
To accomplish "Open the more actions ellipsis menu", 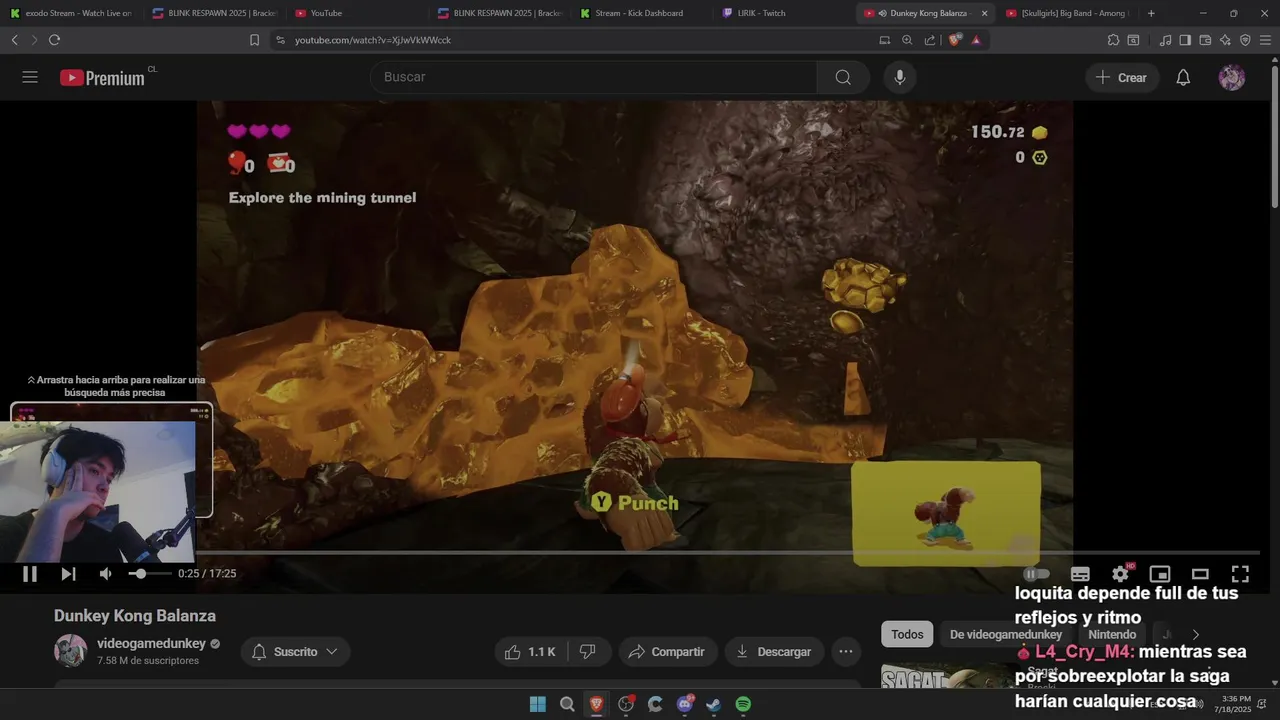I will [846, 652].
